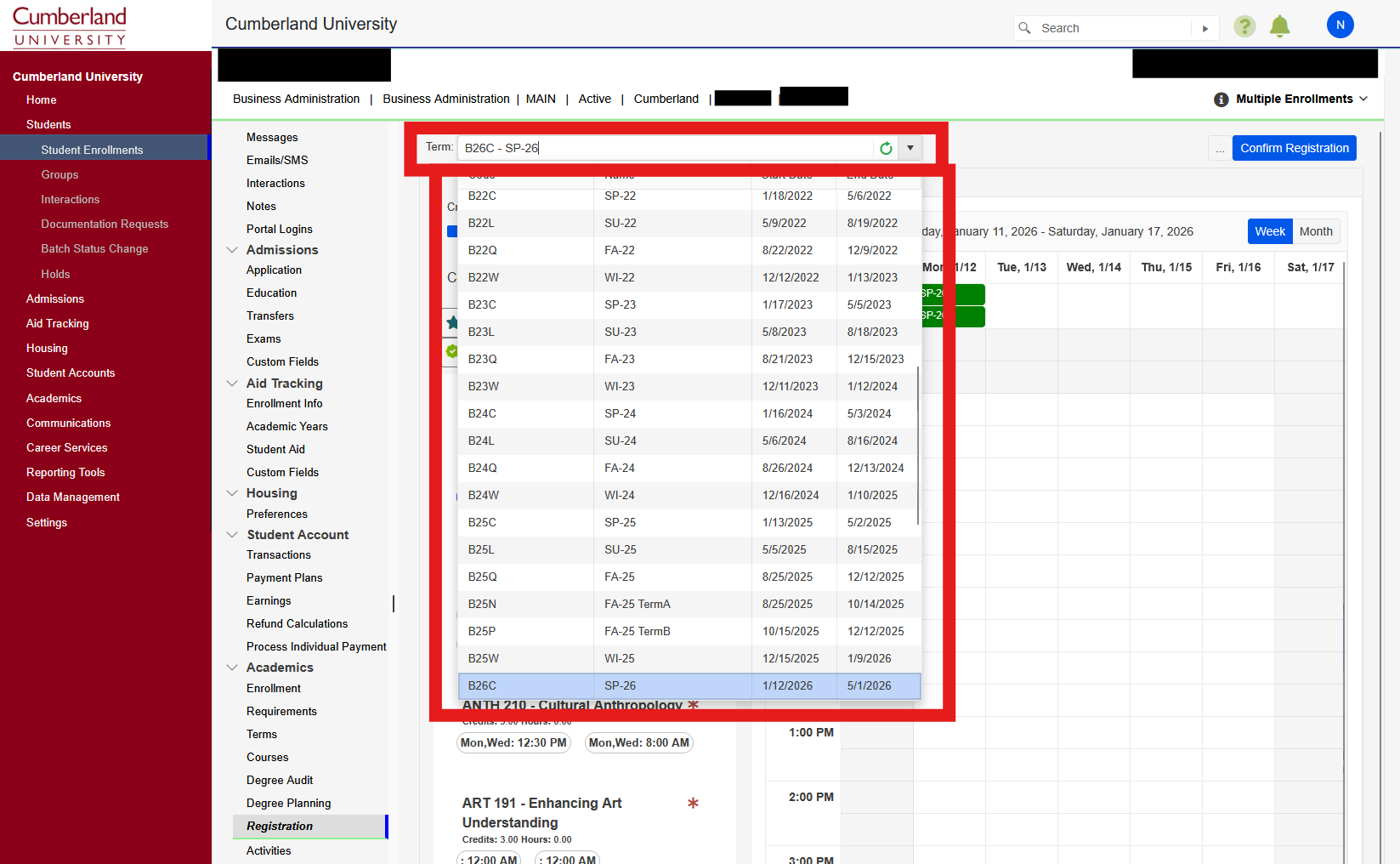Image resolution: width=1400 pixels, height=864 pixels.
Task: Open Reporting Tools in sidebar
Action: point(65,472)
